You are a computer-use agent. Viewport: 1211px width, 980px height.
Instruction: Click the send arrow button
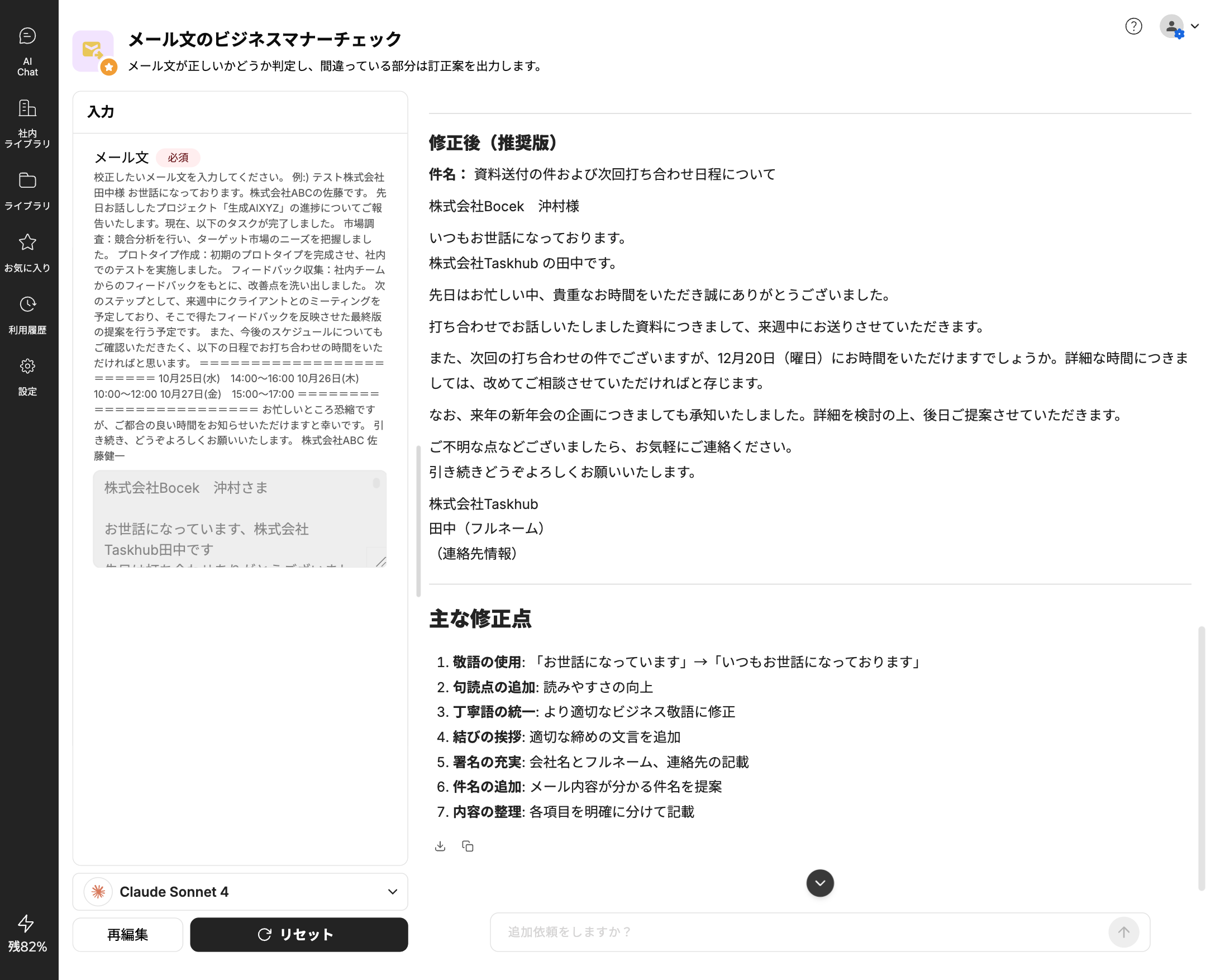(x=1123, y=932)
